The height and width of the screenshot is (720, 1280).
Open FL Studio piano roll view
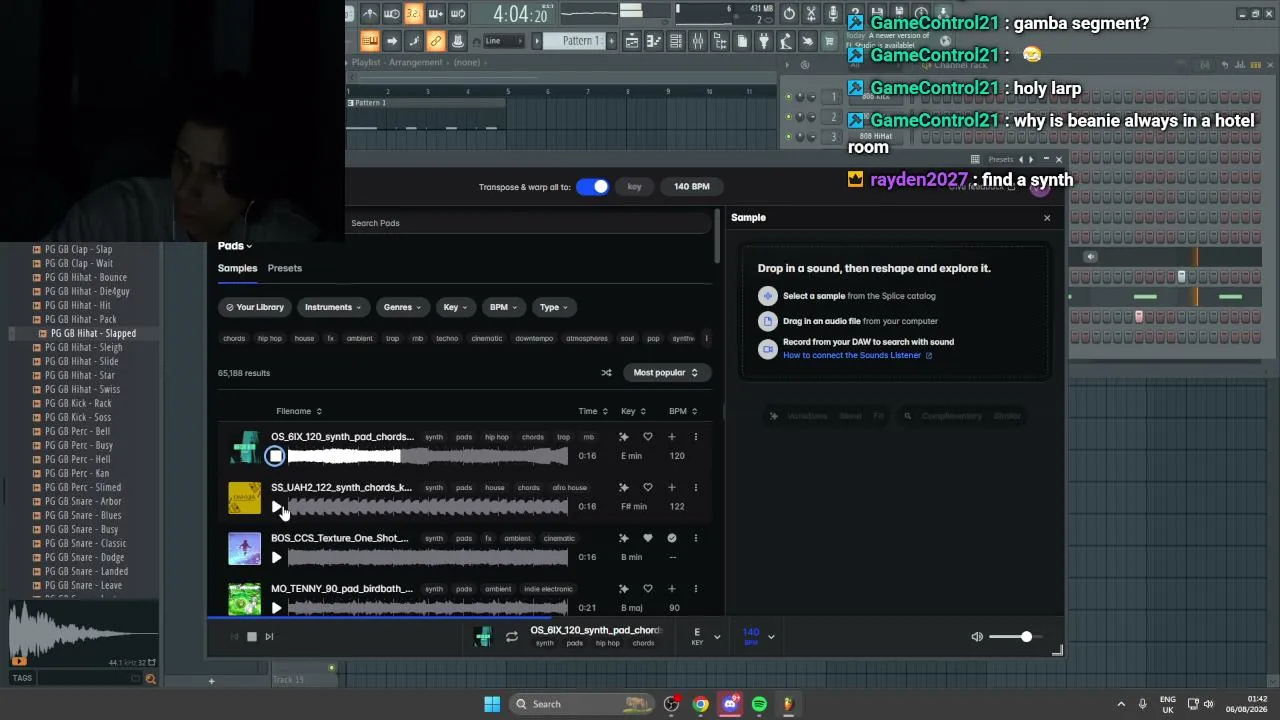pos(654,41)
